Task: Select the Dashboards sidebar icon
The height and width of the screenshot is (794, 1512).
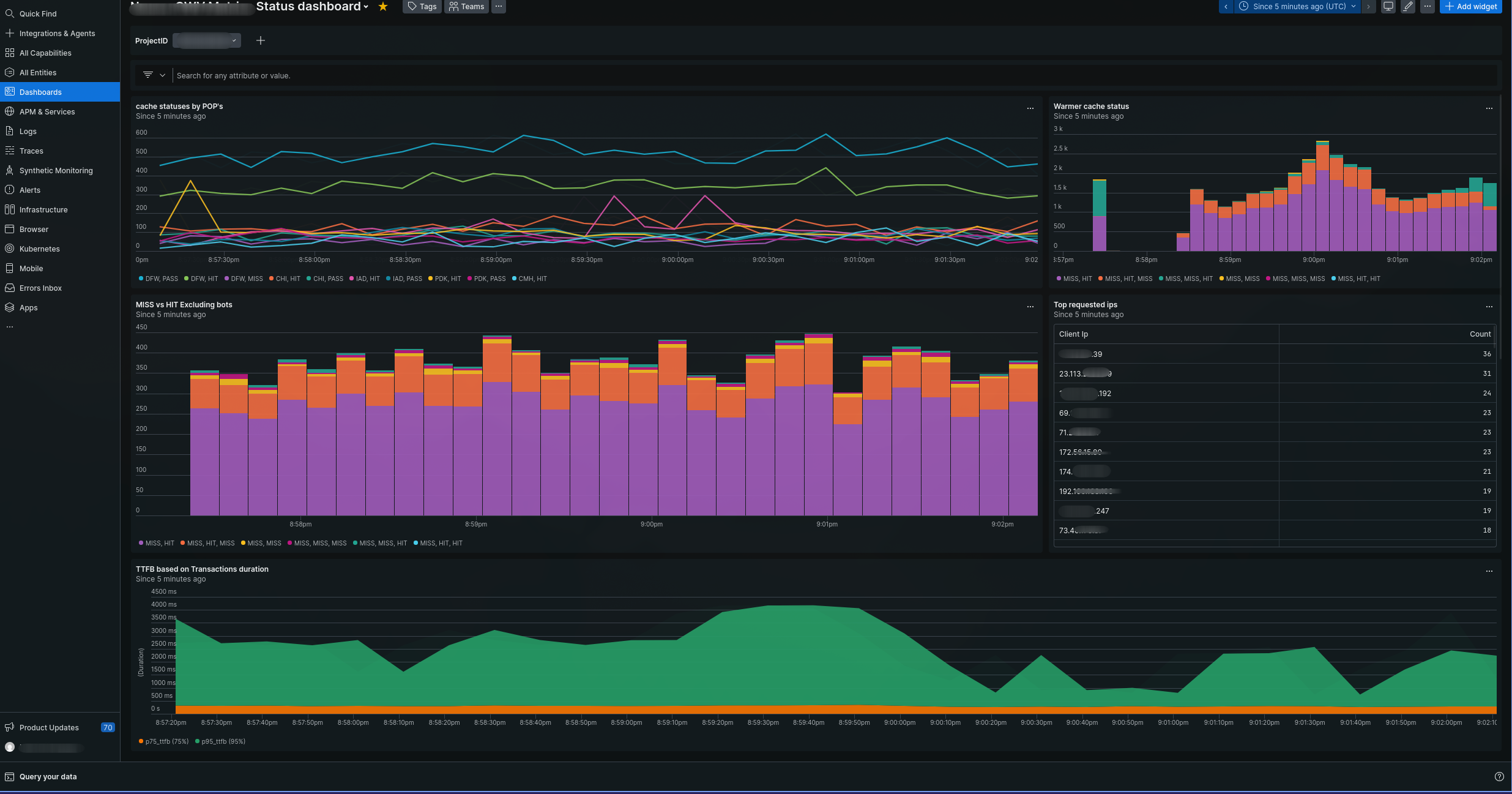Action: (x=10, y=92)
